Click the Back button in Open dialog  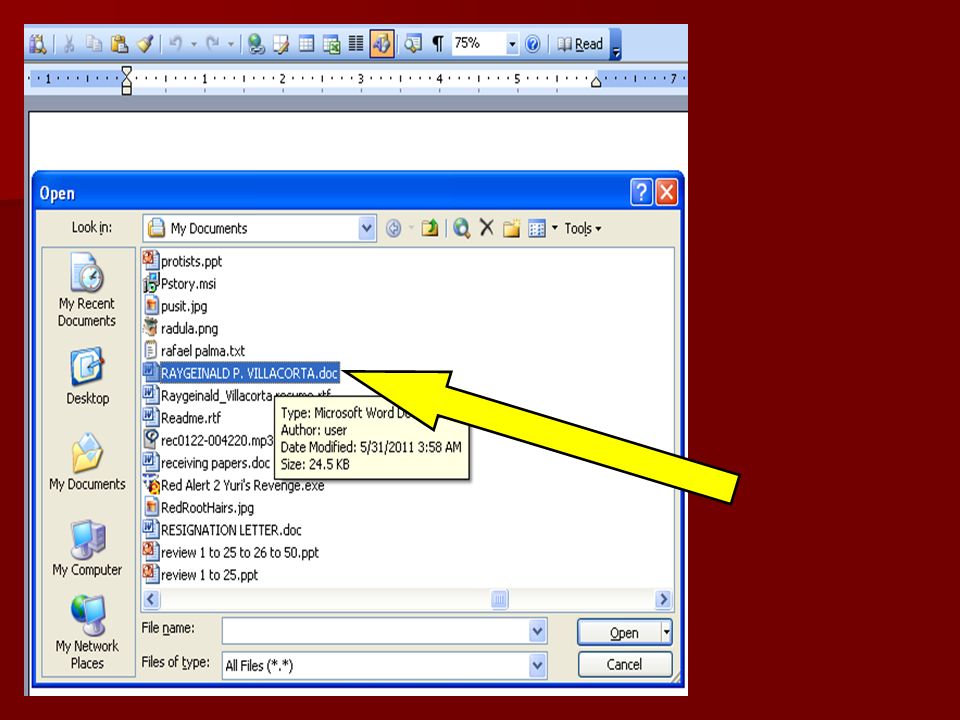pos(394,229)
